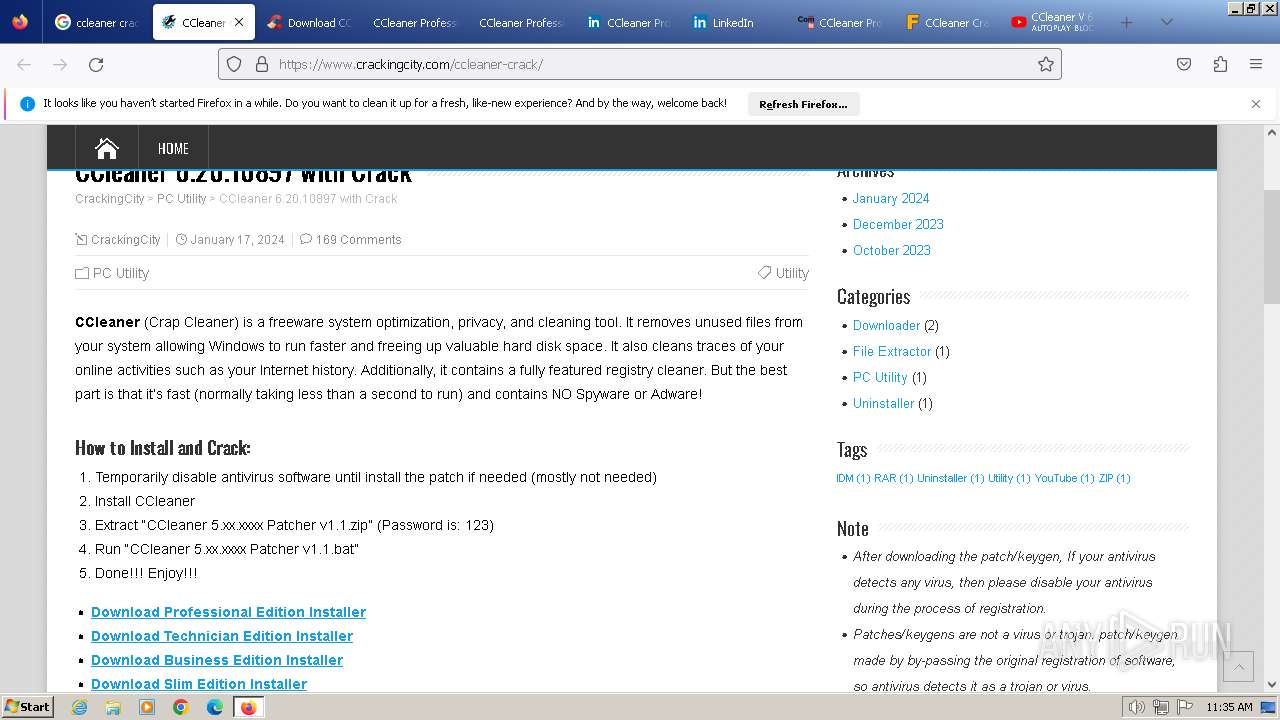This screenshot has width=1280, height=720.
Task: Open the Windows Start menu
Action: tap(28, 707)
